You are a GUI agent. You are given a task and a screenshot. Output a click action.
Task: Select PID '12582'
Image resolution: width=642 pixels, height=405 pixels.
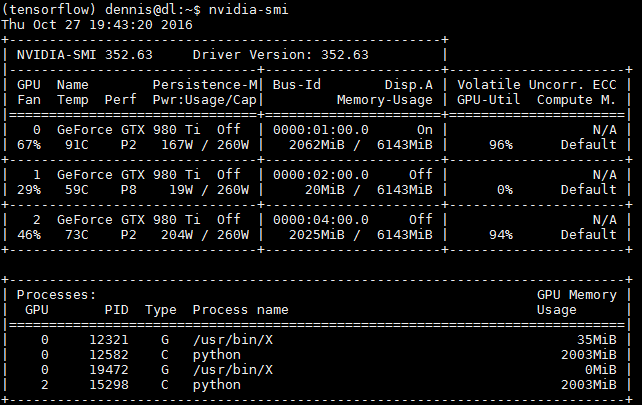click(x=109, y=355)
